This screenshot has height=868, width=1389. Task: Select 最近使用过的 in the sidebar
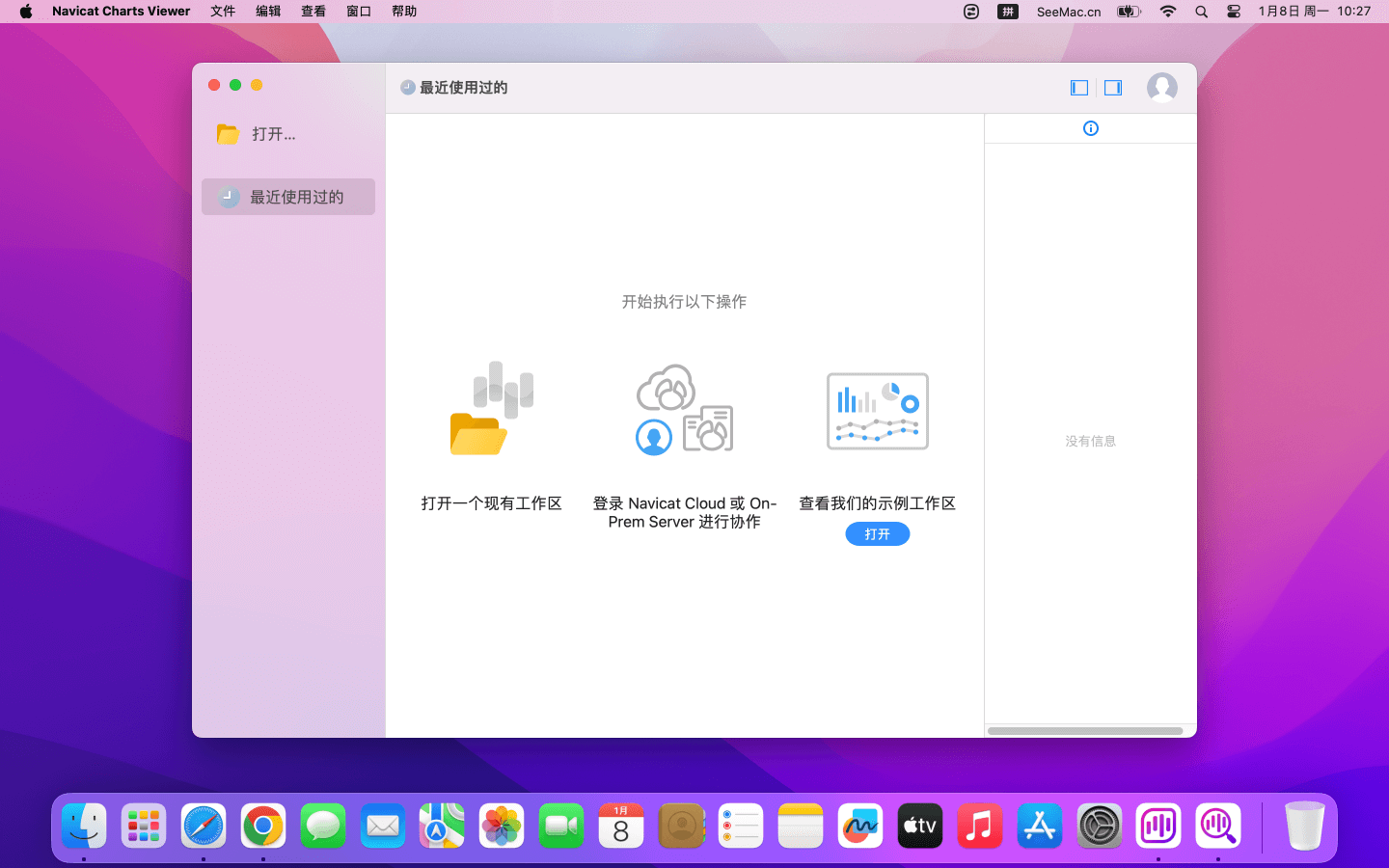288,197
